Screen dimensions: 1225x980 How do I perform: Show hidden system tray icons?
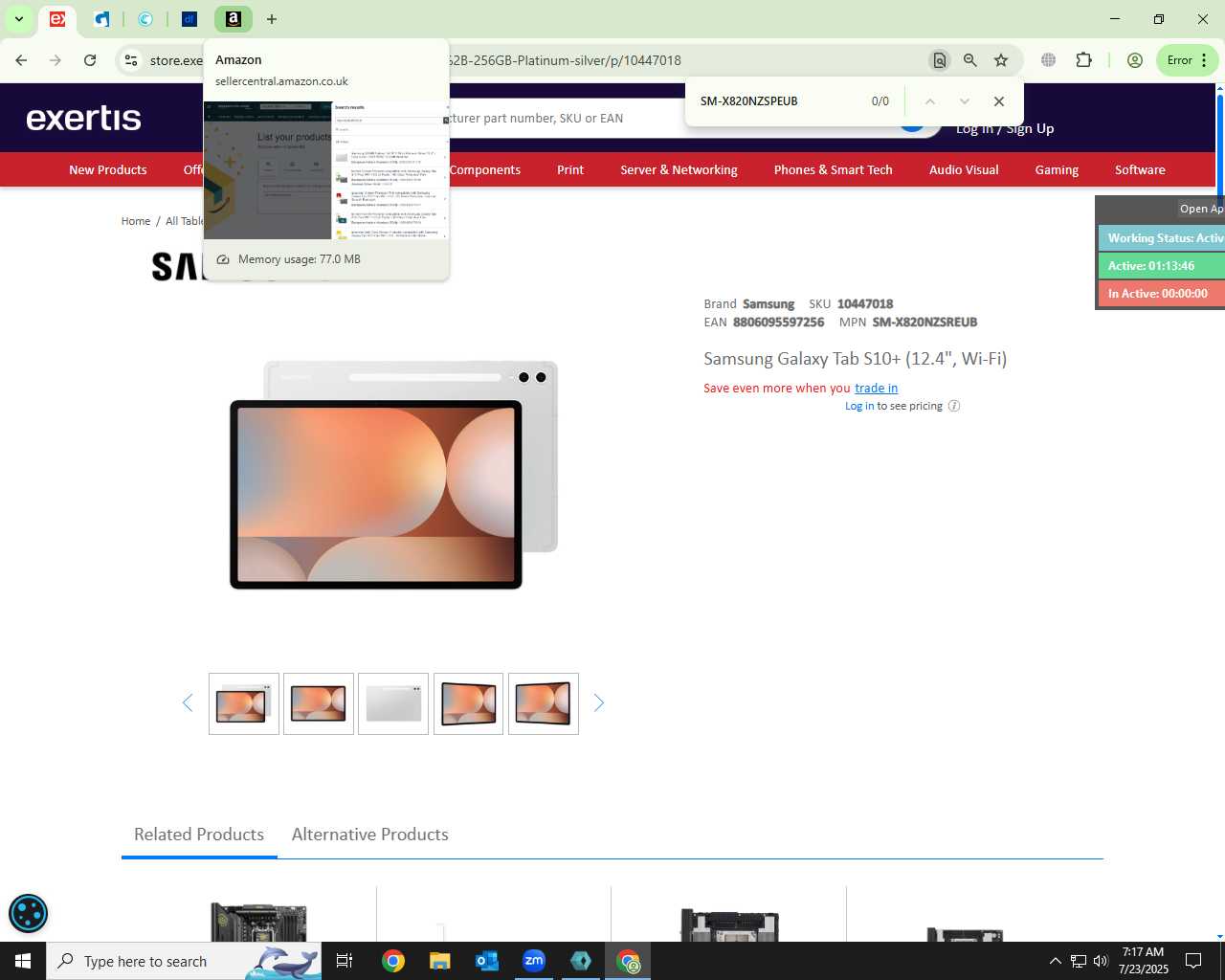tap(1056, 961)
